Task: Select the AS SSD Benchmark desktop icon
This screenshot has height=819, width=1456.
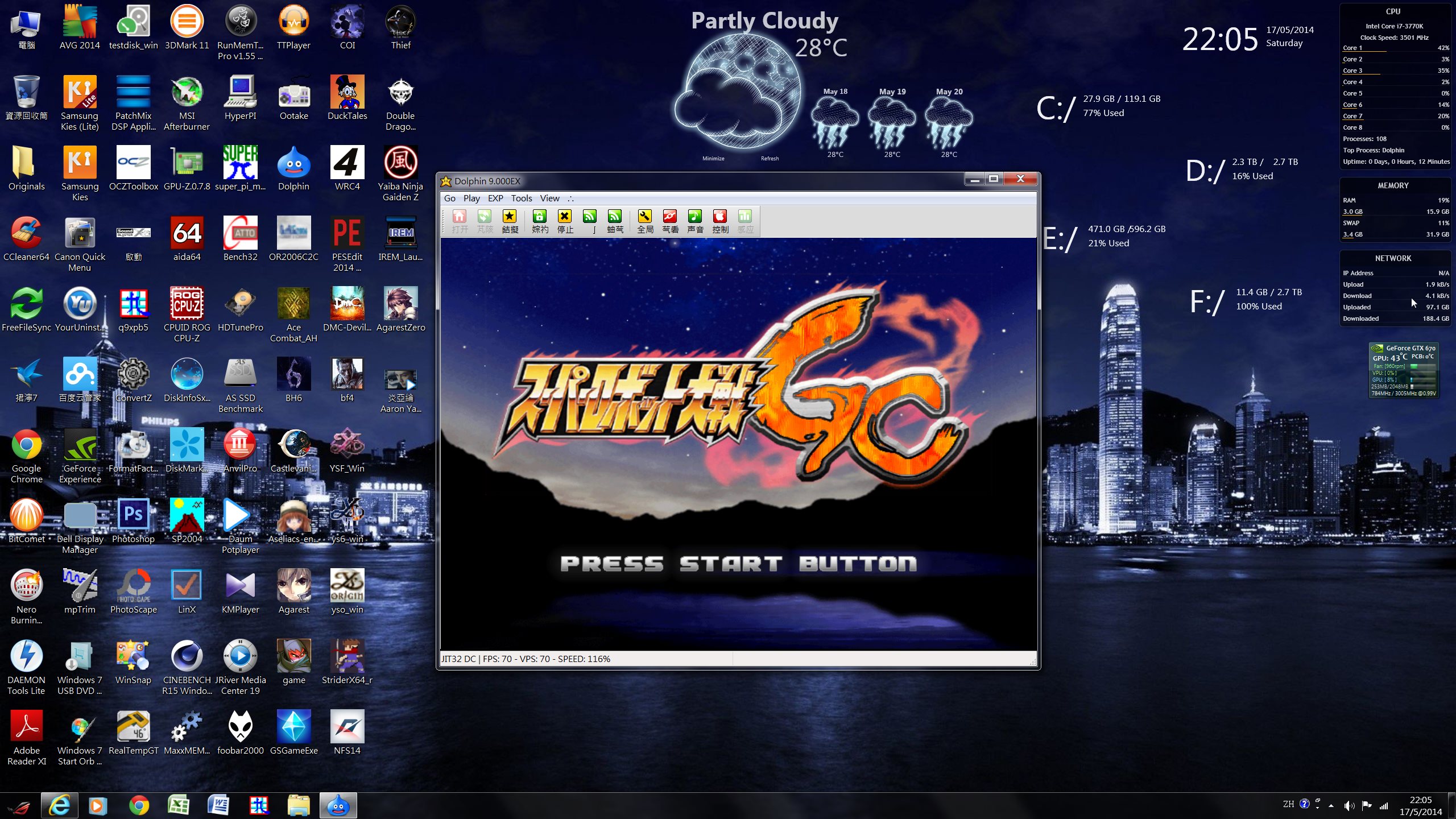Action: 240,384
